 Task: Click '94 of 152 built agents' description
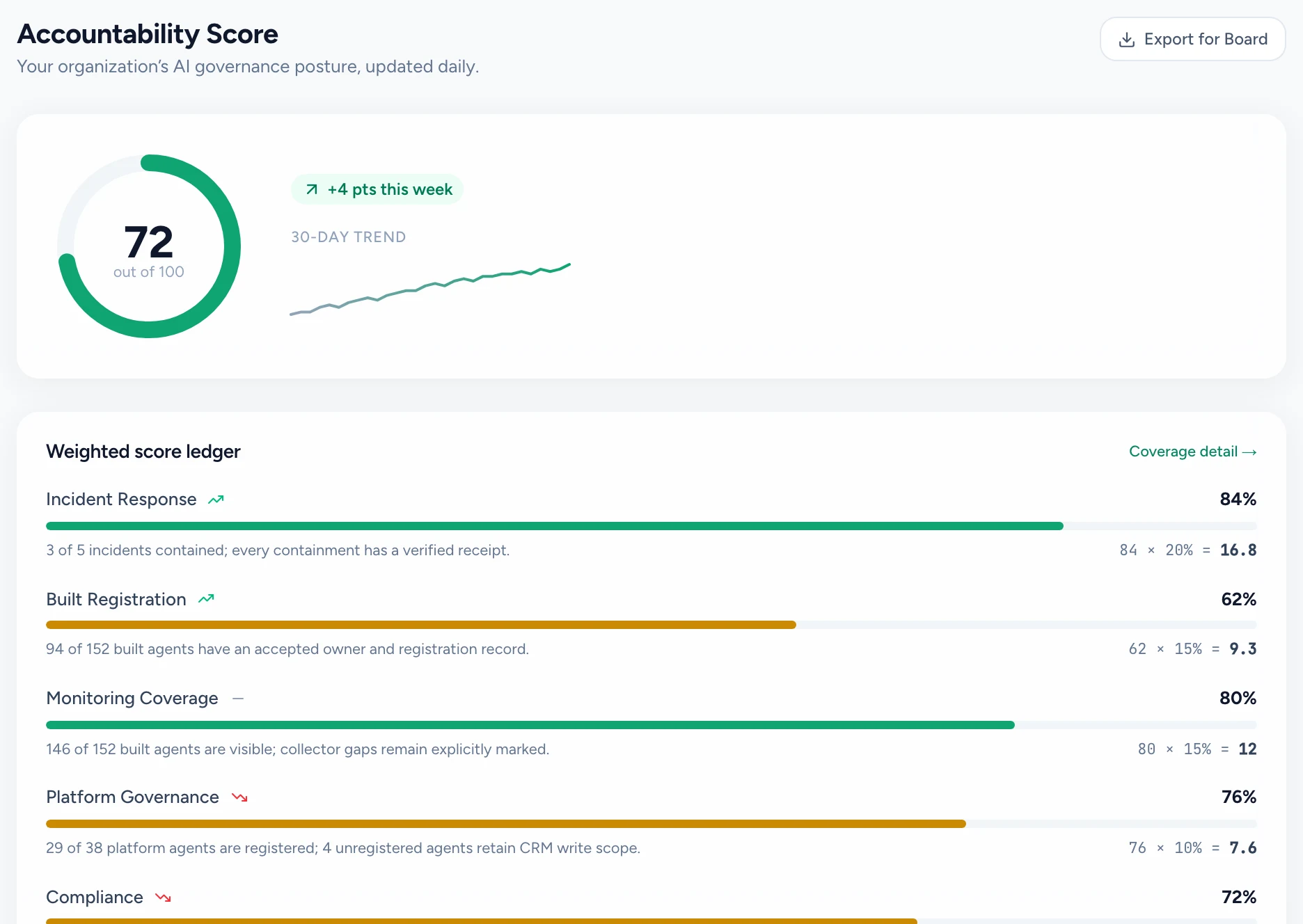click(287, 649)
